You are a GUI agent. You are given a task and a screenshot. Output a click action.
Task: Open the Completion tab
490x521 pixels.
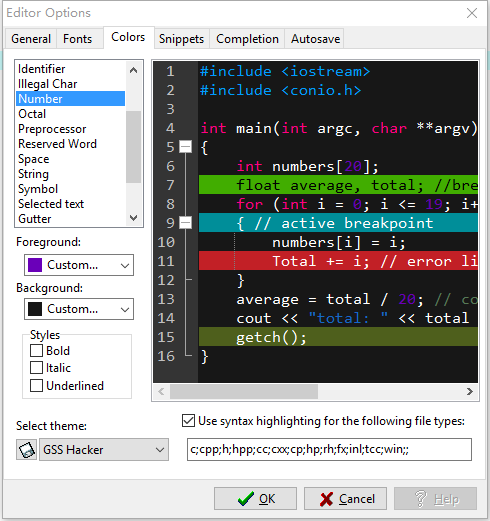247,39
